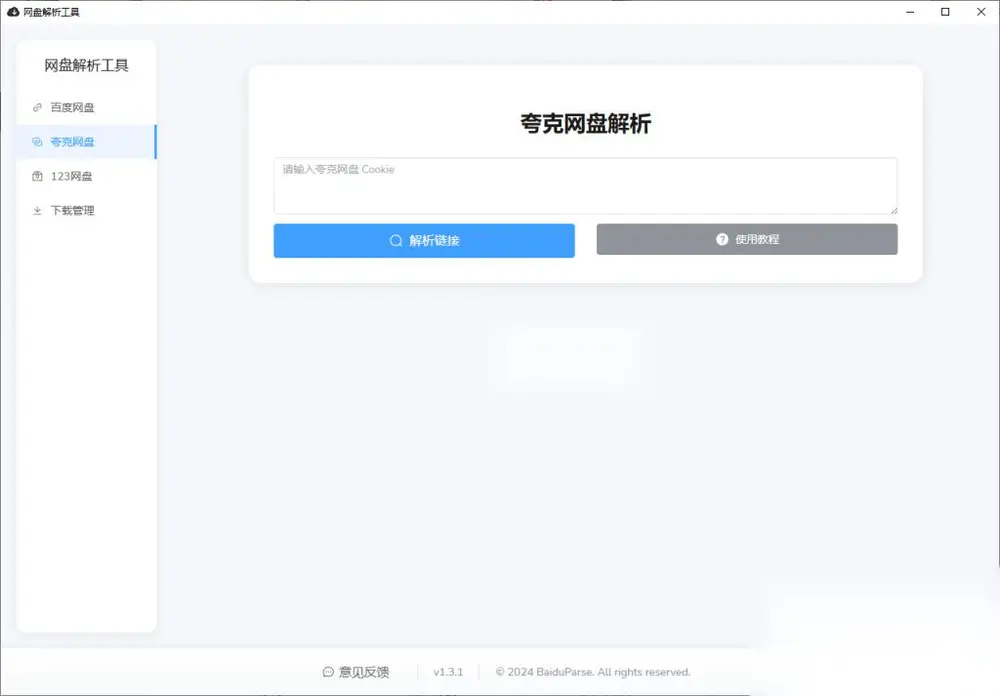1000x696 pixels.
Task: Click the 网盘解析工具 sidebar heading
Action: (86, 65)
